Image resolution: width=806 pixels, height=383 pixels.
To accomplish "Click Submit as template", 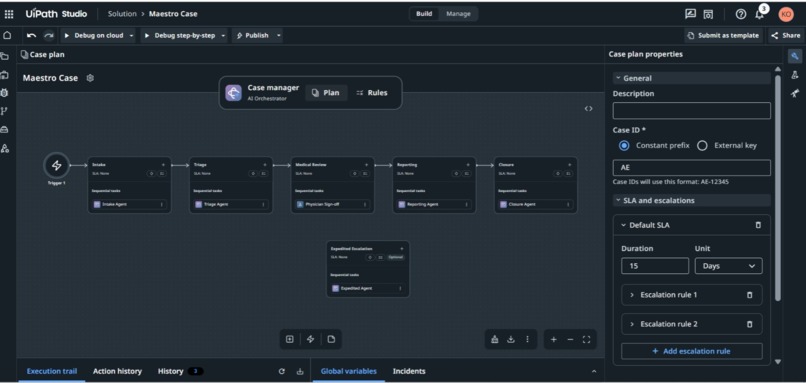I will 723,35.
